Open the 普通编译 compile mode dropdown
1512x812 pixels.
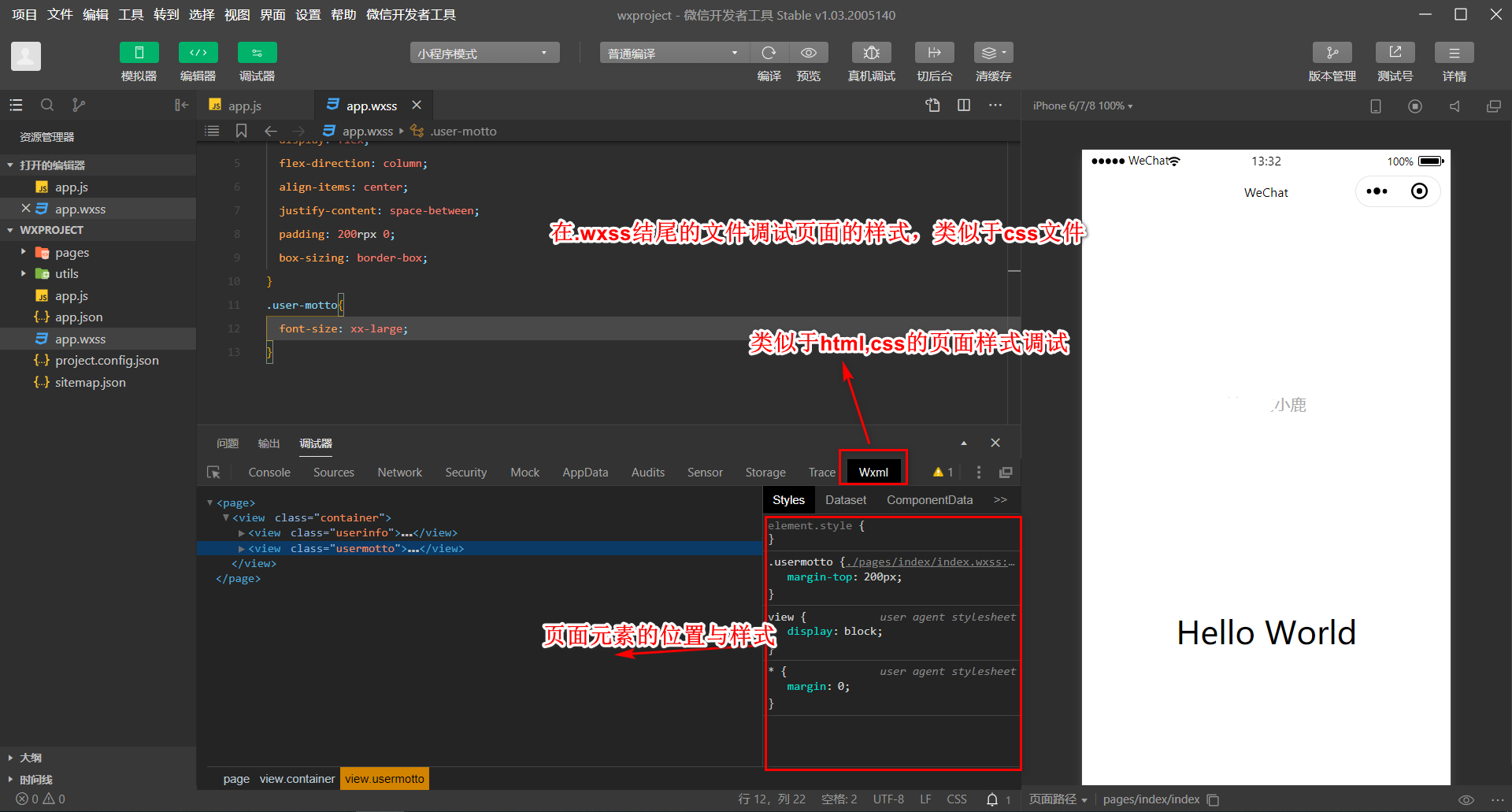click(x=674, y=53)
